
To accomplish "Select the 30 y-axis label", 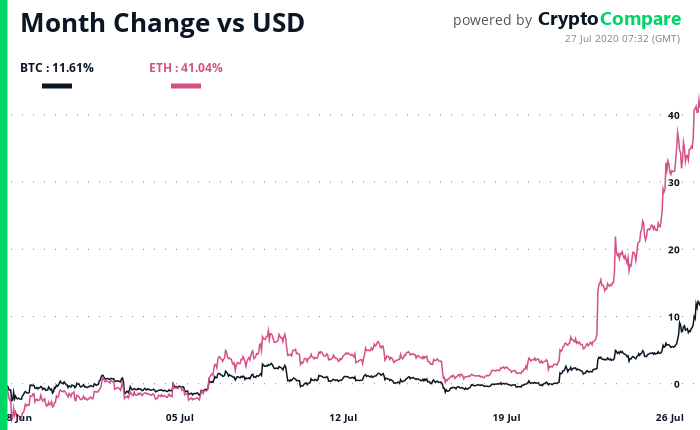I will (674, 183).
